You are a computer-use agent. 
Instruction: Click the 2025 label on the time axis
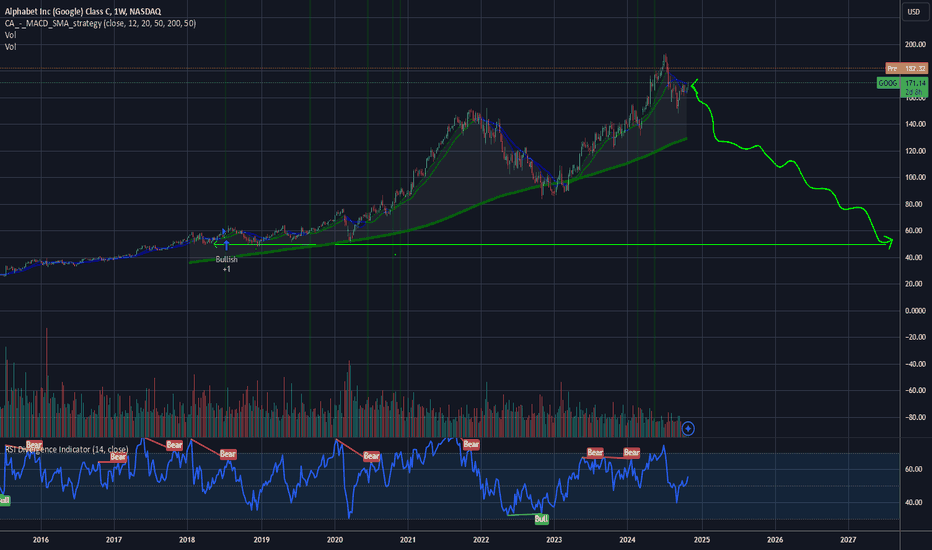pos(701,540)
